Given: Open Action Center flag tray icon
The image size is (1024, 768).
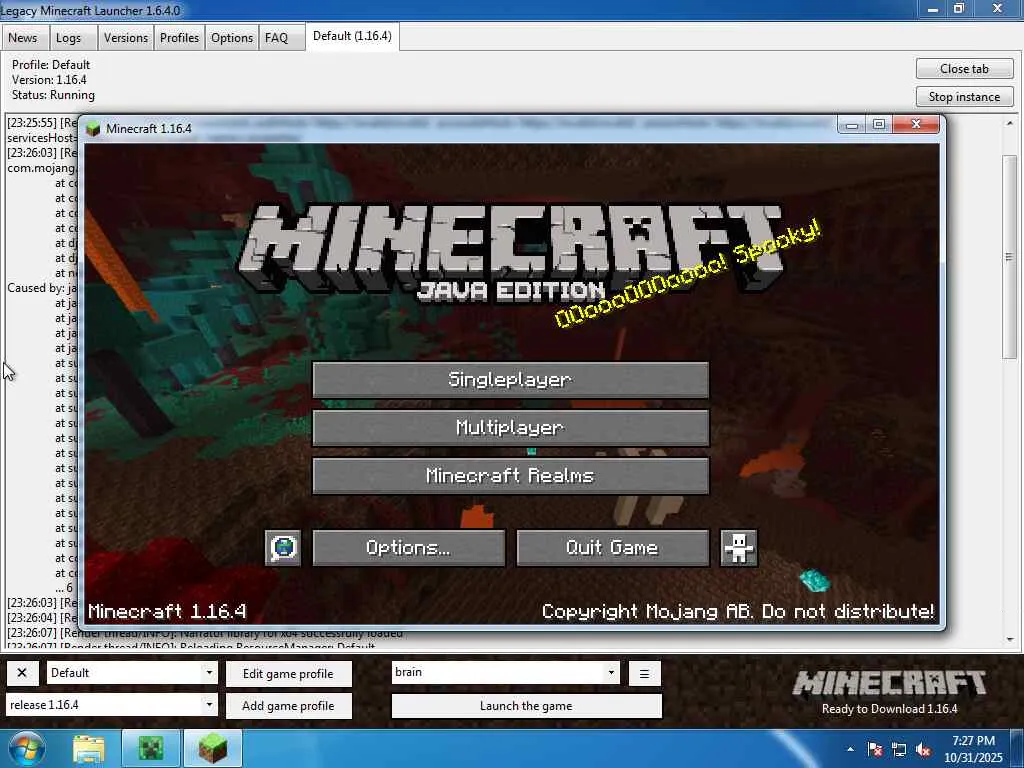Looking at the screenshot, I should click(x=875, y=749).
